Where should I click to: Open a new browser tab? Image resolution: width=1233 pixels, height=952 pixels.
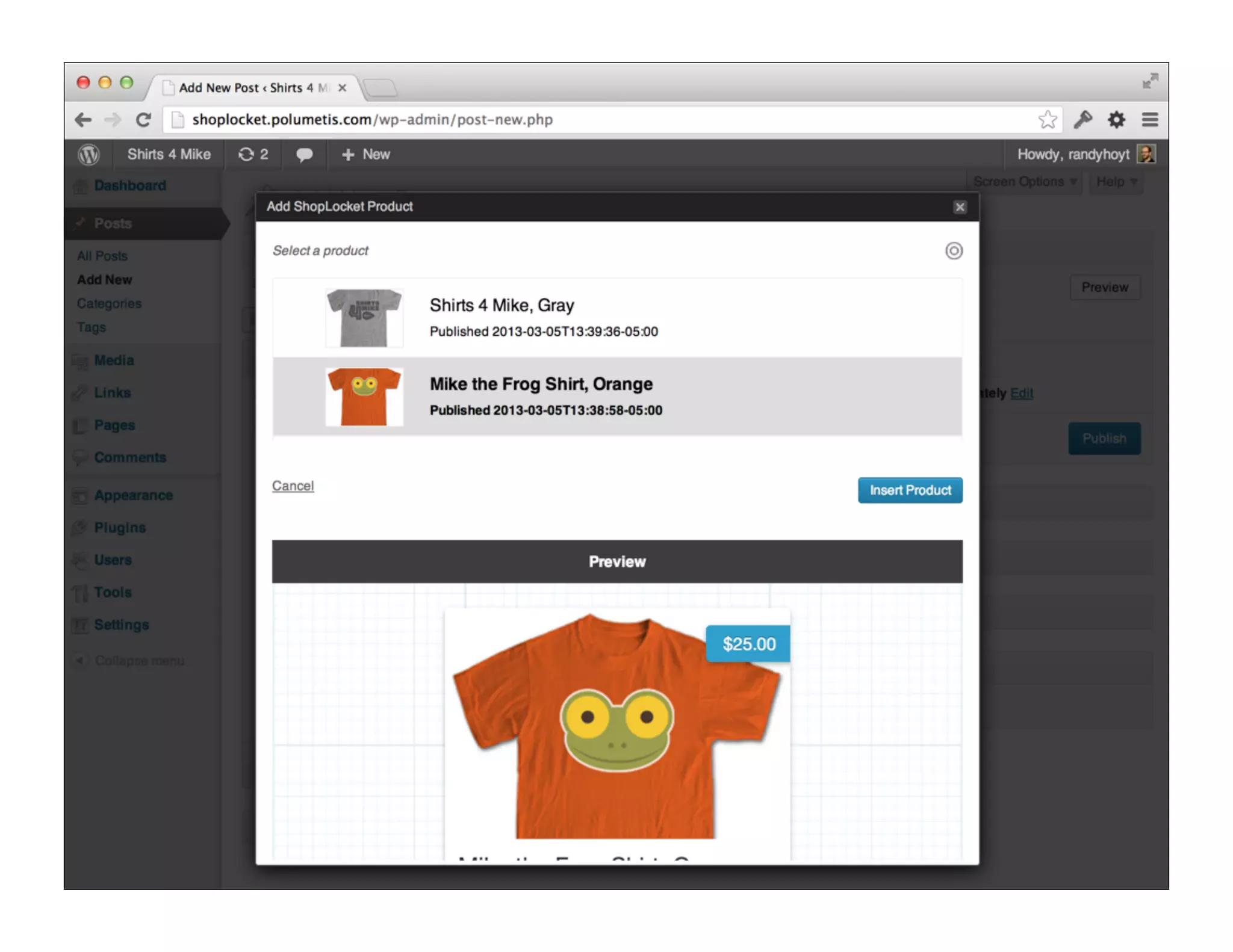pos(380,88)
